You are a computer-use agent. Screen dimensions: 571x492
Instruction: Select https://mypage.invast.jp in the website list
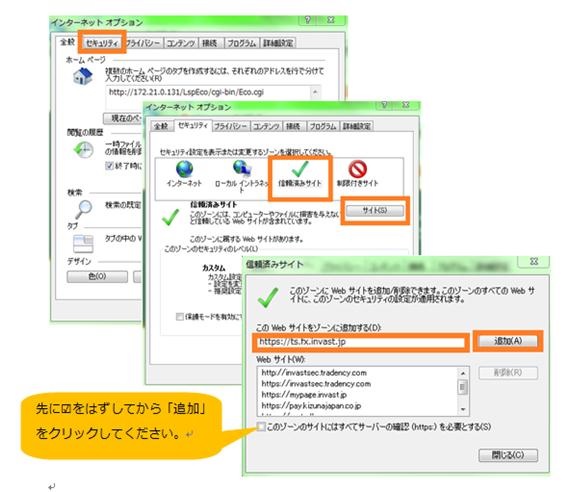click(x=304, y=394)
